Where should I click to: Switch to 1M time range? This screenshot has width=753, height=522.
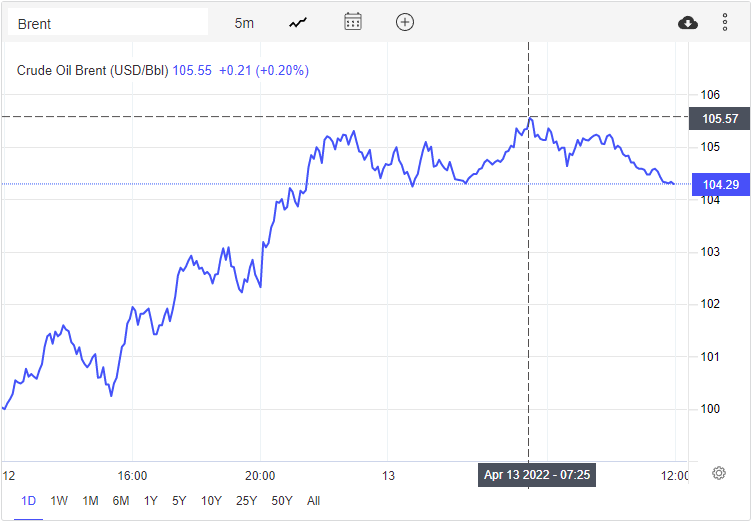90,500
